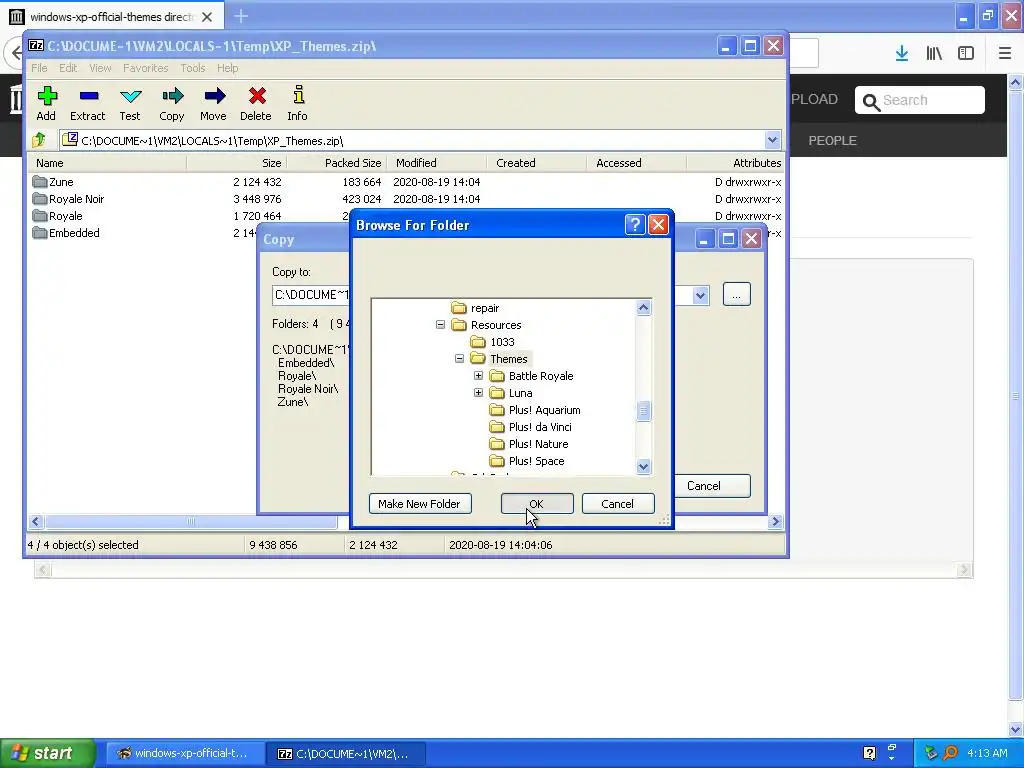Select the Plus! Nature folder
The width and height of the screenshot is (1024, 768).
[x=538, y=444]
